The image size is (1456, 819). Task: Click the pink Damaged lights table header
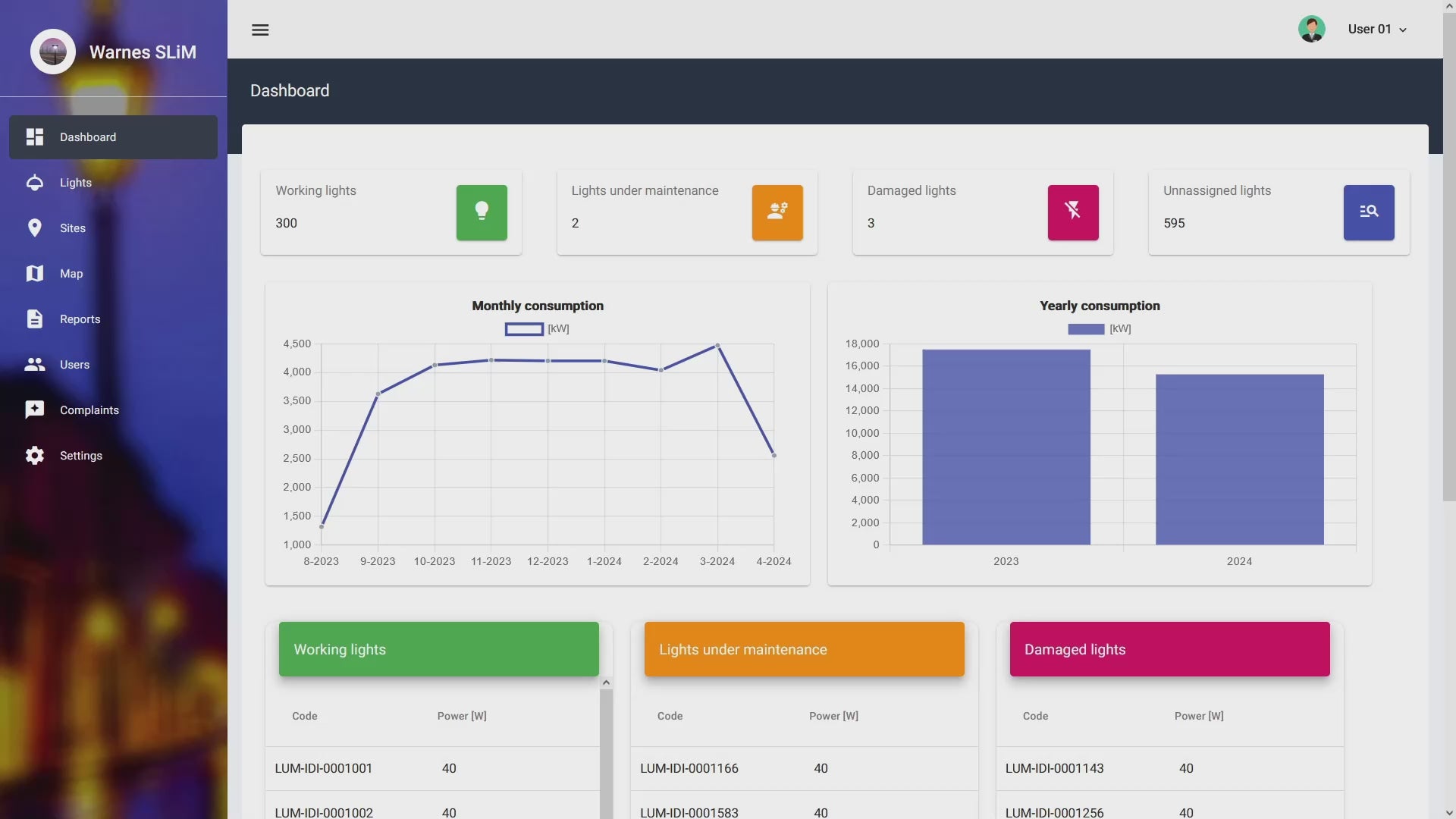1170,649
